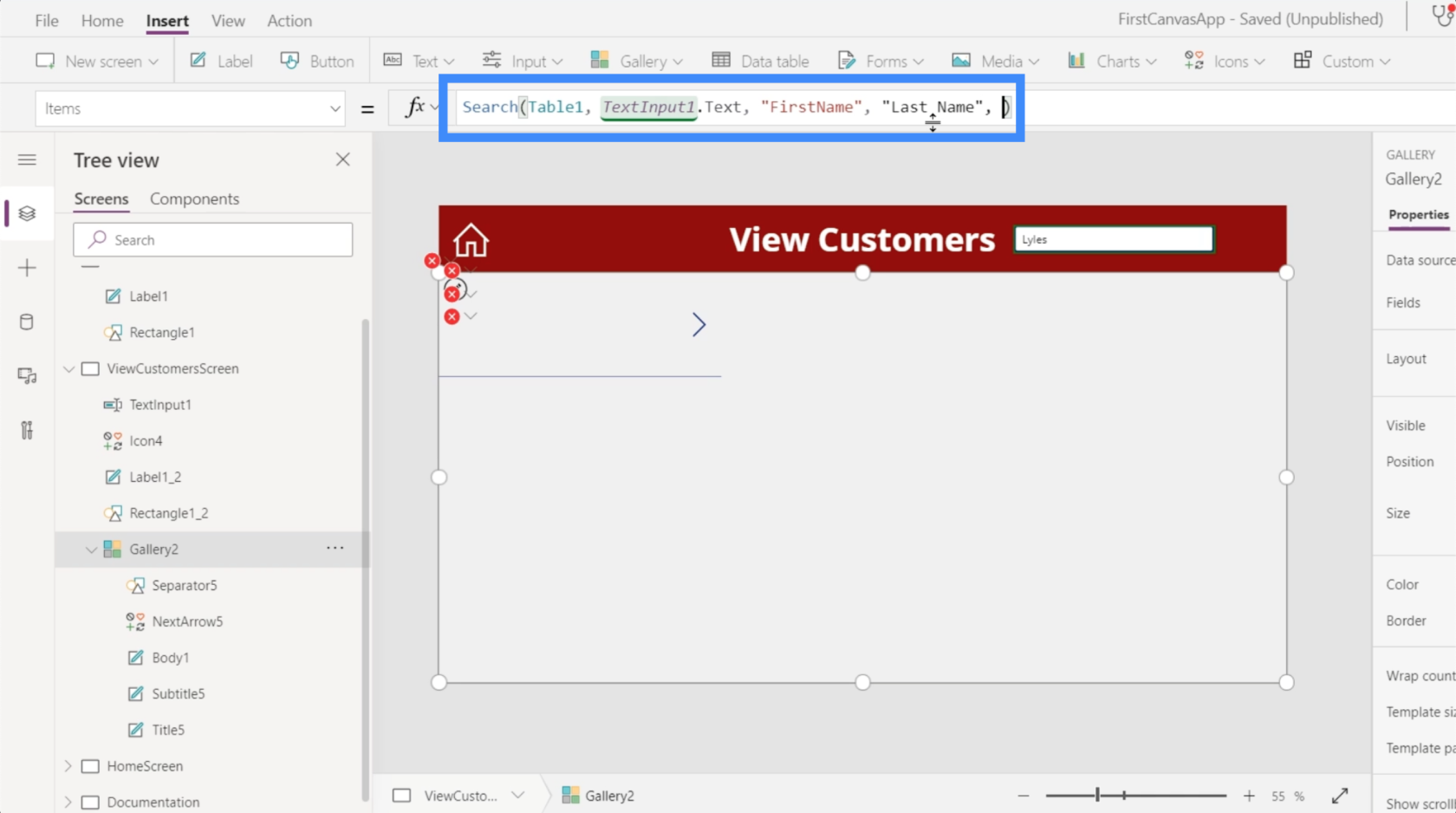Expand the Documentation node
Image resolution: width=1456 pixels, height=813 pixels.
click(68, 803)
